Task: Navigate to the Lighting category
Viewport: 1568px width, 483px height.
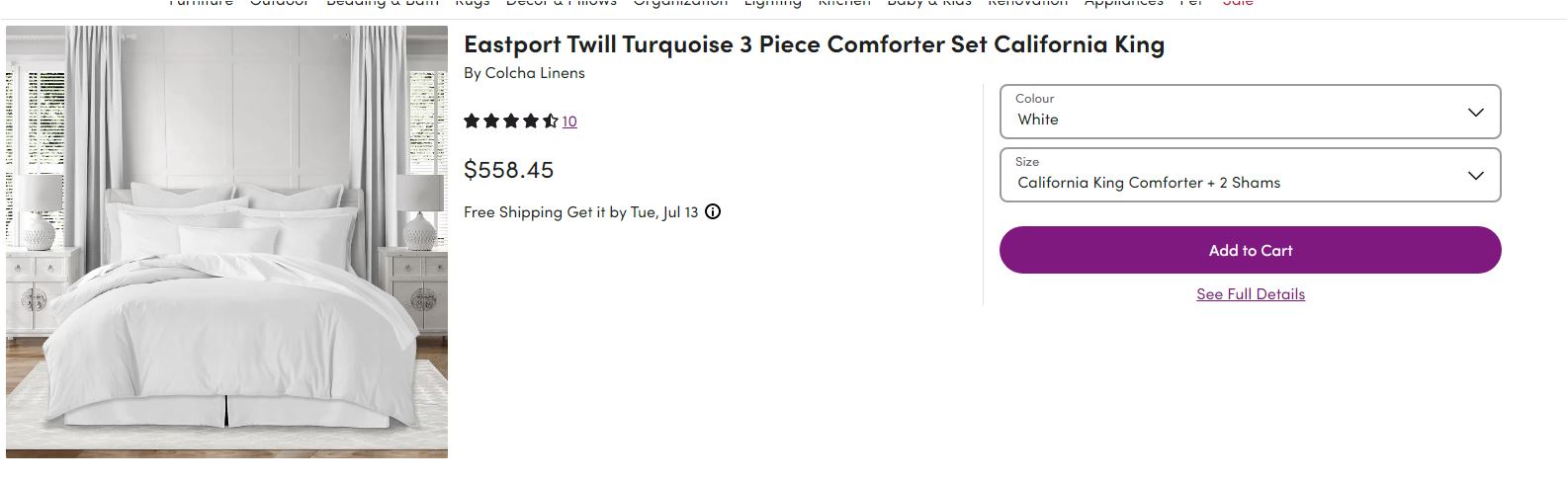Action: coord(772,3)
